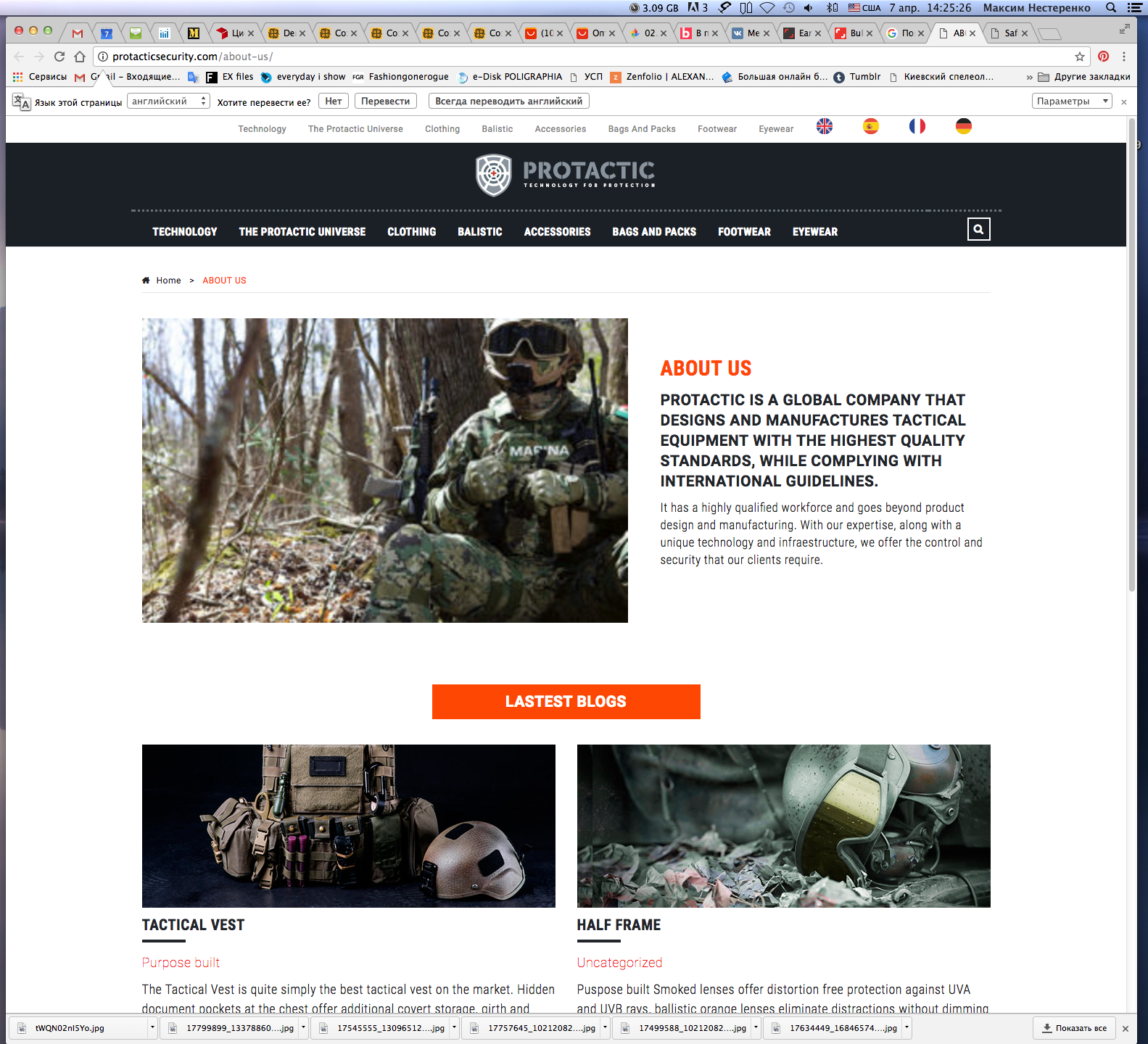Open FOOTWEAR in main nav

[745, 232]
